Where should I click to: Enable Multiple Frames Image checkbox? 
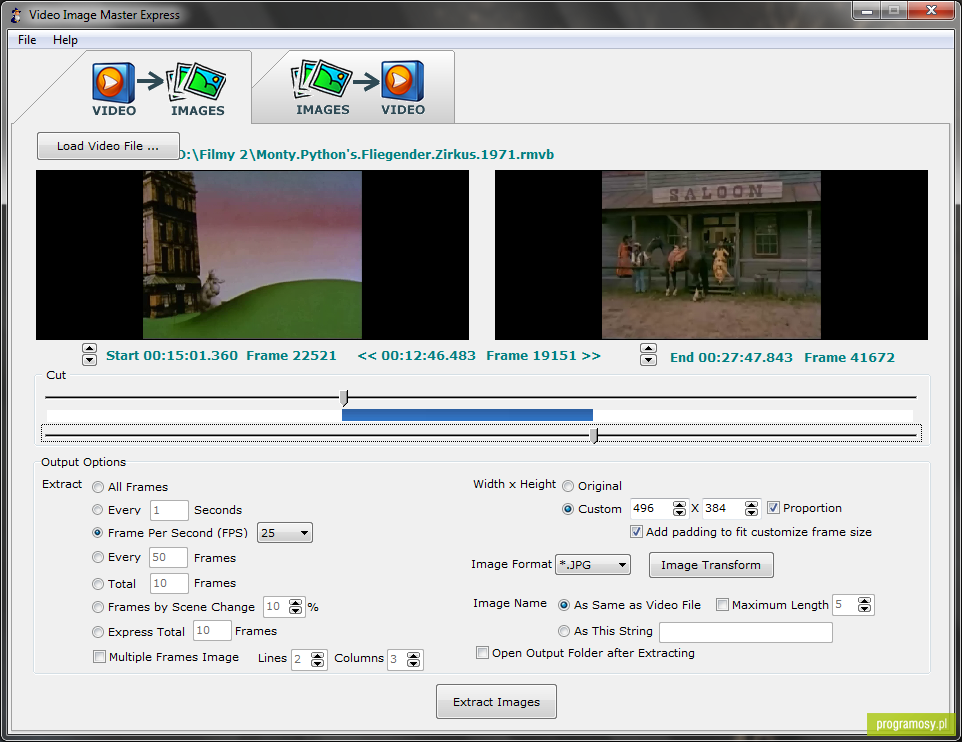coord(99,657)
